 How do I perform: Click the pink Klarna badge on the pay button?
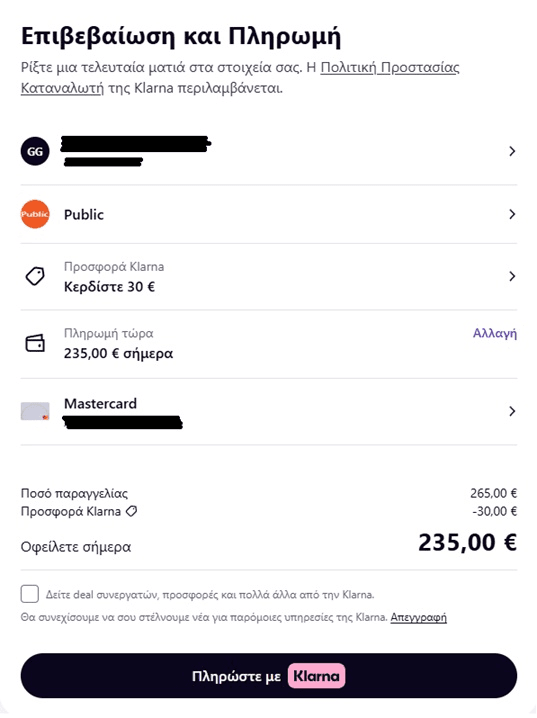click(x=316, y=676)
